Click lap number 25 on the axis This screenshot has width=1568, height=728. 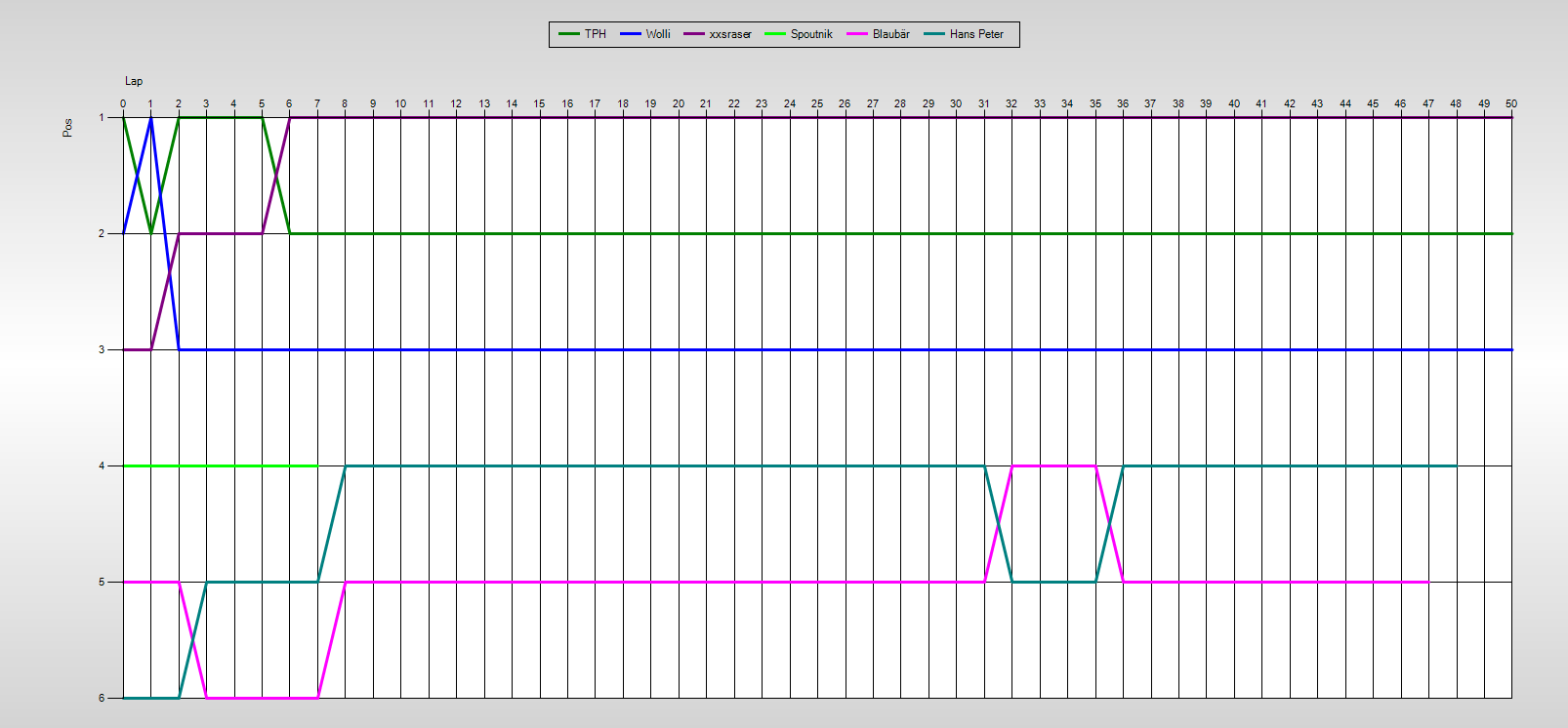click(x=817, y=103)
